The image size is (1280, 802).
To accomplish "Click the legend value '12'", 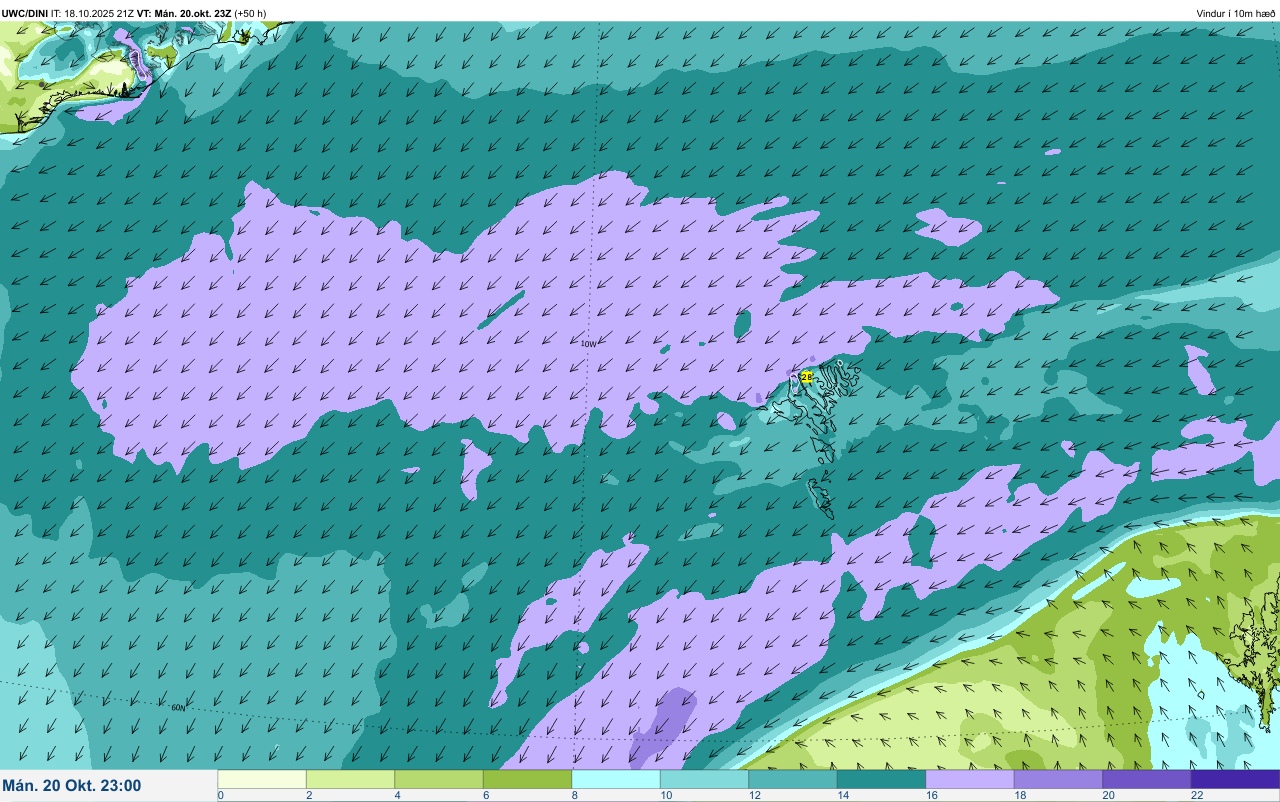I will coord(753,795).
